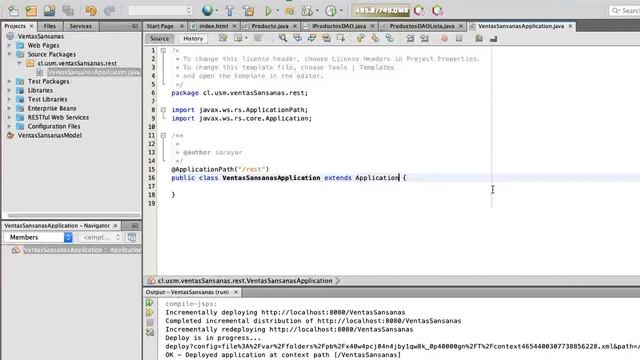Click the Undo arrow icon

click(x=91, y=11)
